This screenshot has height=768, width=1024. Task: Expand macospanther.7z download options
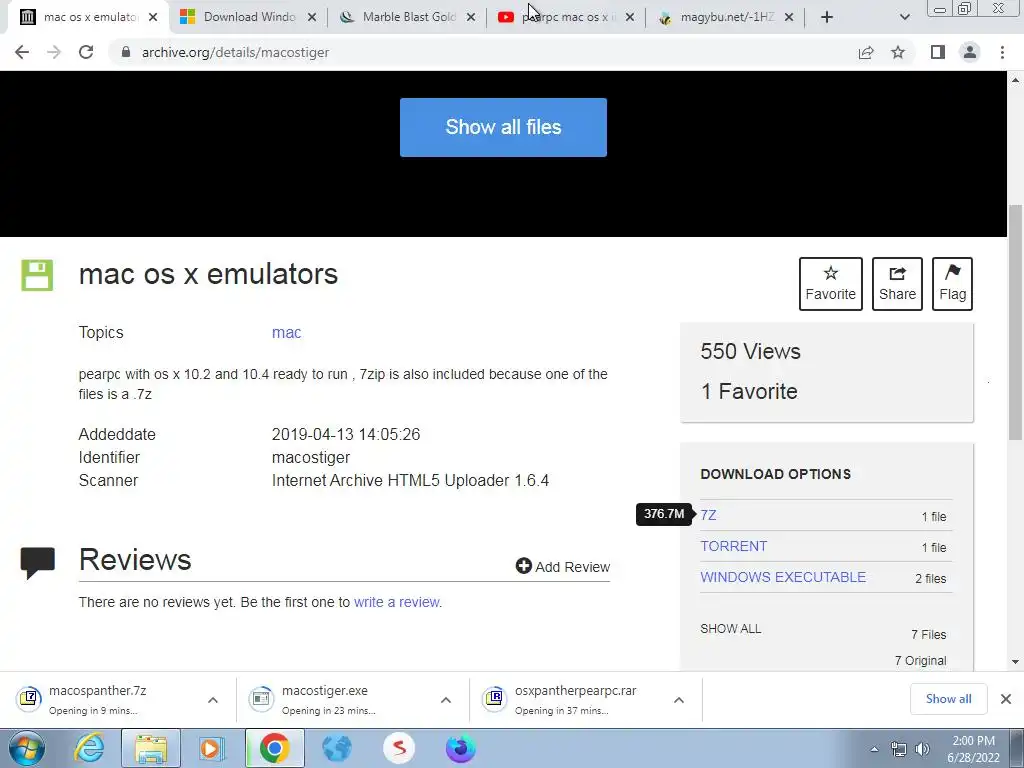(213, 700)
